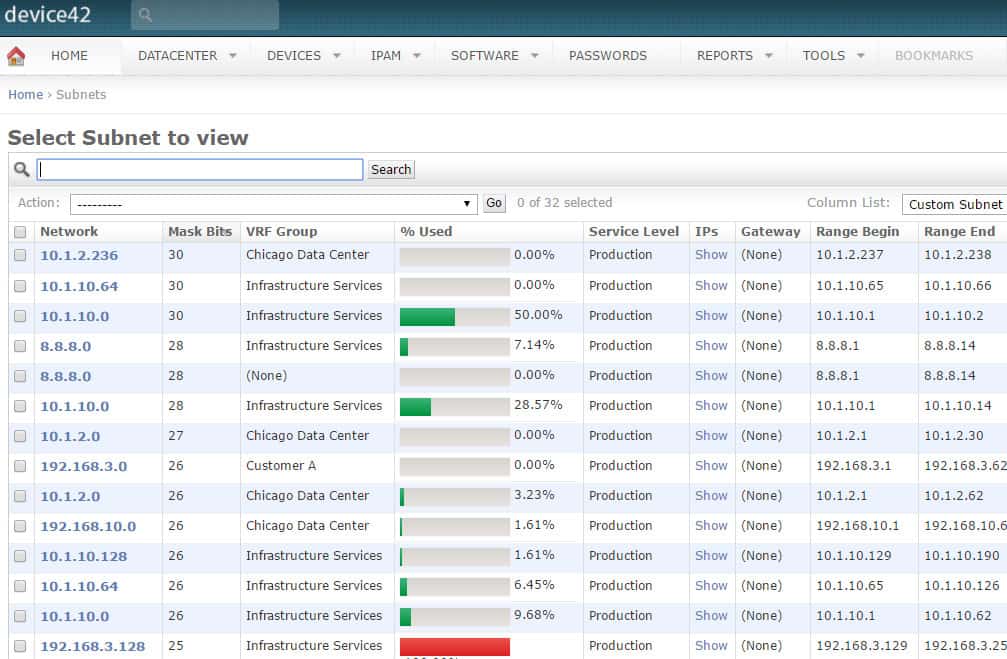Screen dimensions: 1007x659
Task: Open the REPORTS menu arrow
Action: 769,56
